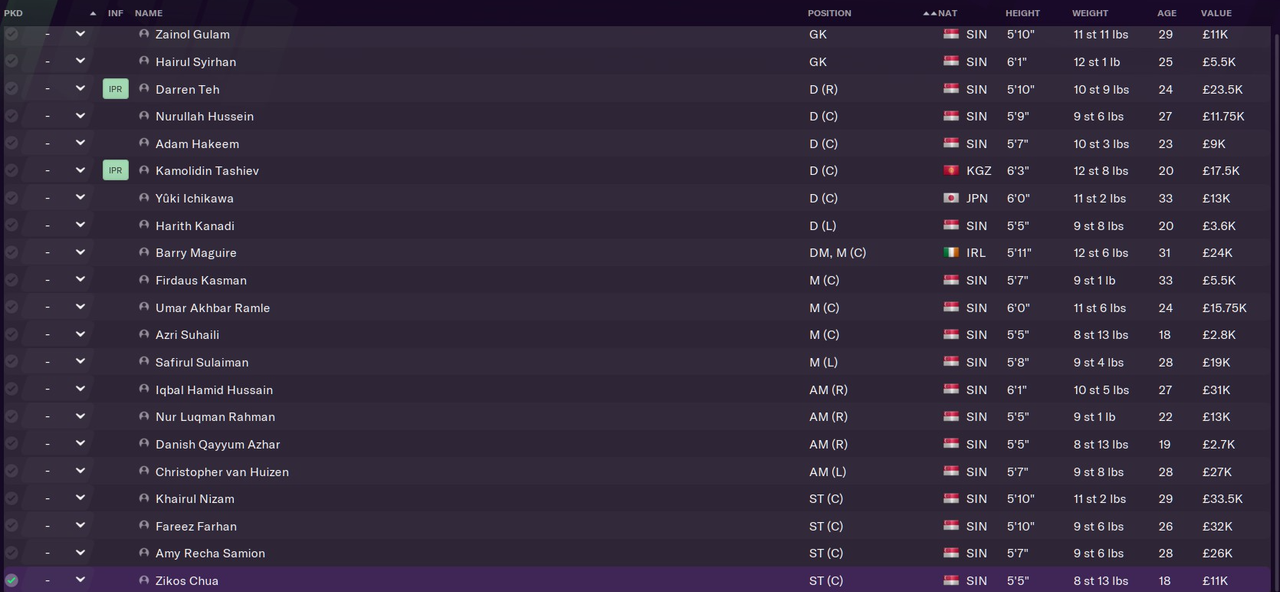The image size is (1280, 592).
Task: Click the Ireland flag for Barry Maguire
Action: click(x=951, y=253)
